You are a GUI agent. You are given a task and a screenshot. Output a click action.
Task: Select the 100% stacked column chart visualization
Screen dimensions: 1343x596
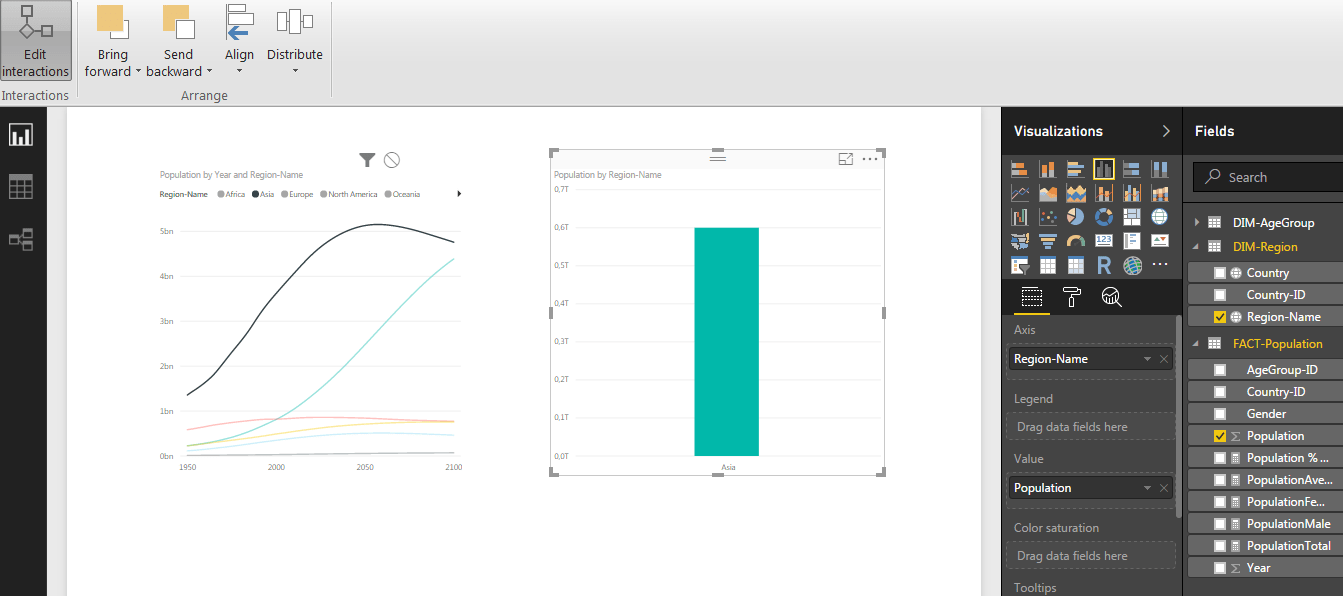coord(1160,169)
